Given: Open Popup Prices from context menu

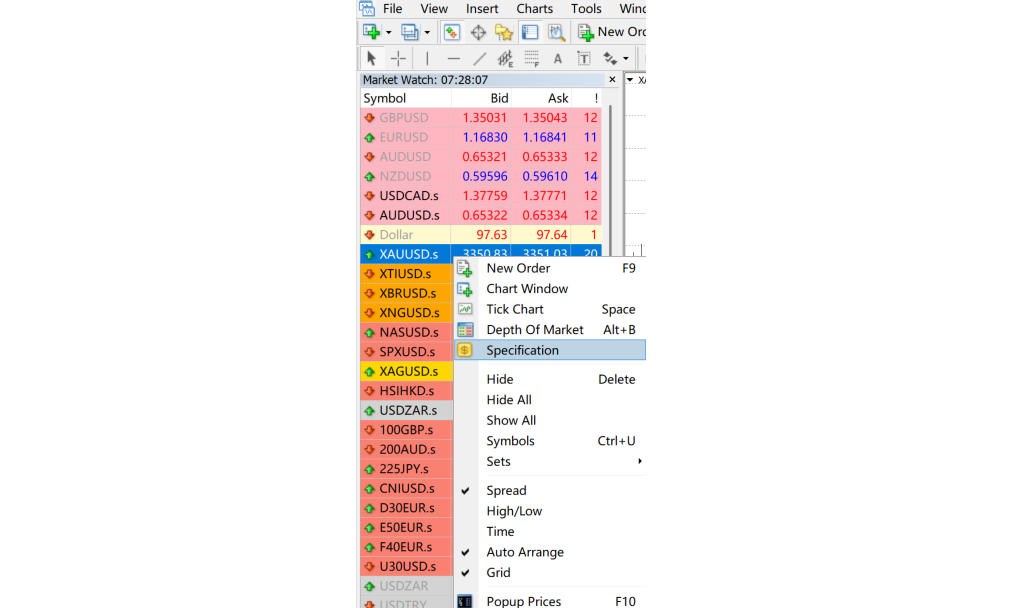Looking at the screenshot, I should pyautogui.click(x=550, y=602).
